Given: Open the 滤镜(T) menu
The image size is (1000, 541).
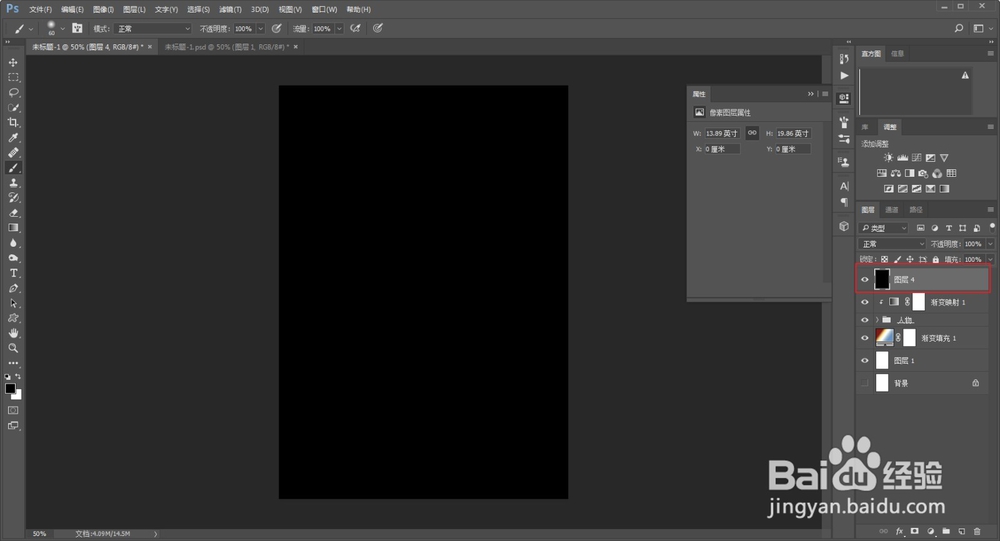Looking at the screenshot, I should 230,10.
